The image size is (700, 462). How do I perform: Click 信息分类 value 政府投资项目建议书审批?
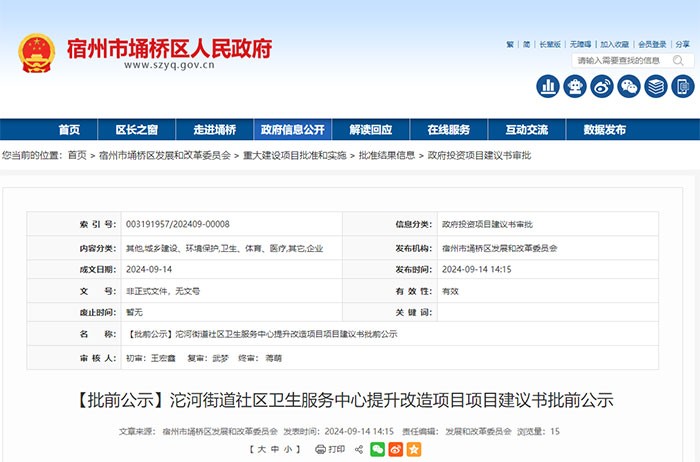coord(487,224)
